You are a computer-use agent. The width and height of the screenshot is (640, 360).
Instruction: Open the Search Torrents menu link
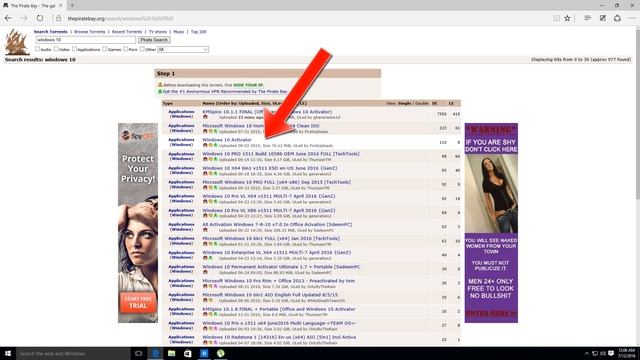click(51, 31)
